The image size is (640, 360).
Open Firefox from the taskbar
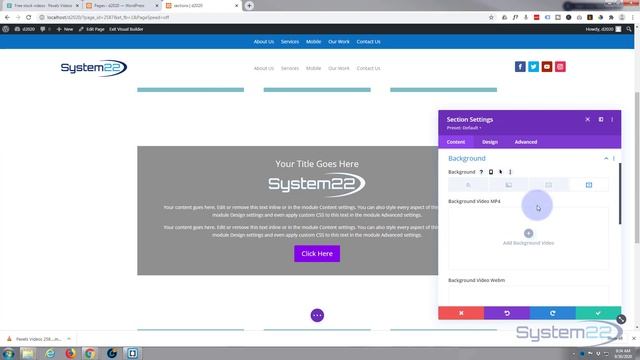pyautogui.click(x=70, y=353)
